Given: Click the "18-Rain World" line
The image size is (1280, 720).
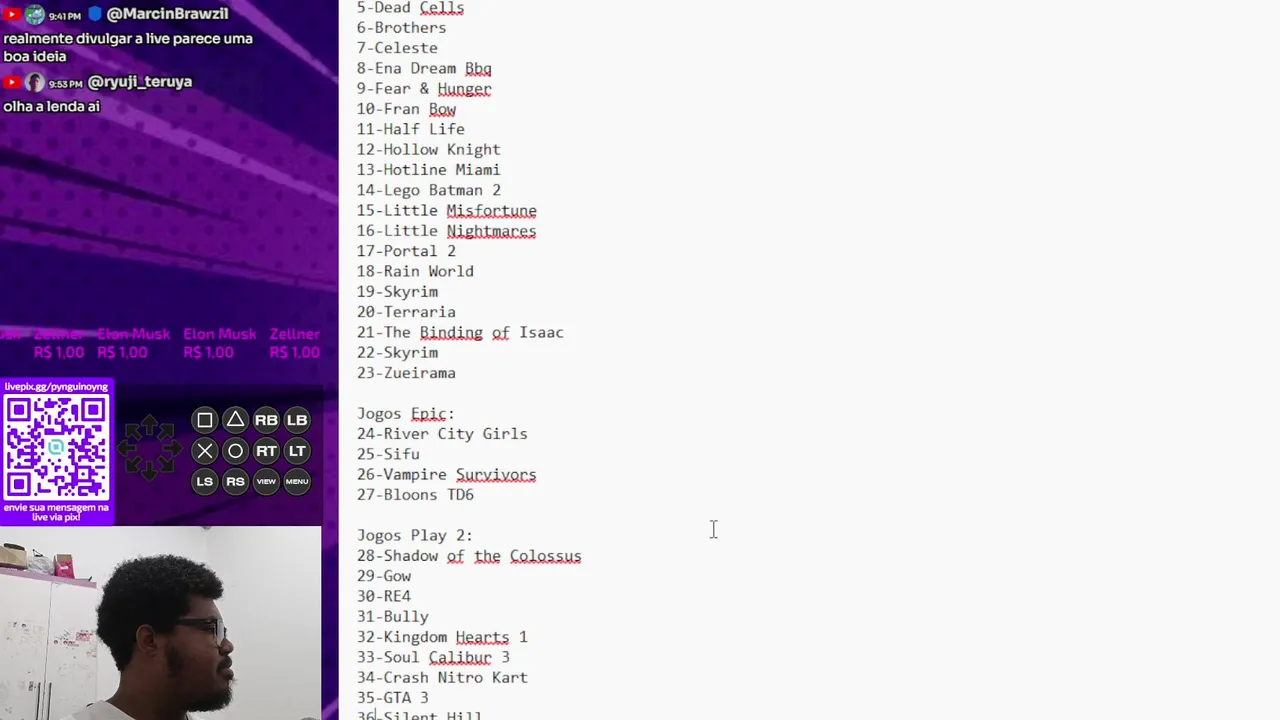Looking at the screenshot, I should [x=415, y=271].
